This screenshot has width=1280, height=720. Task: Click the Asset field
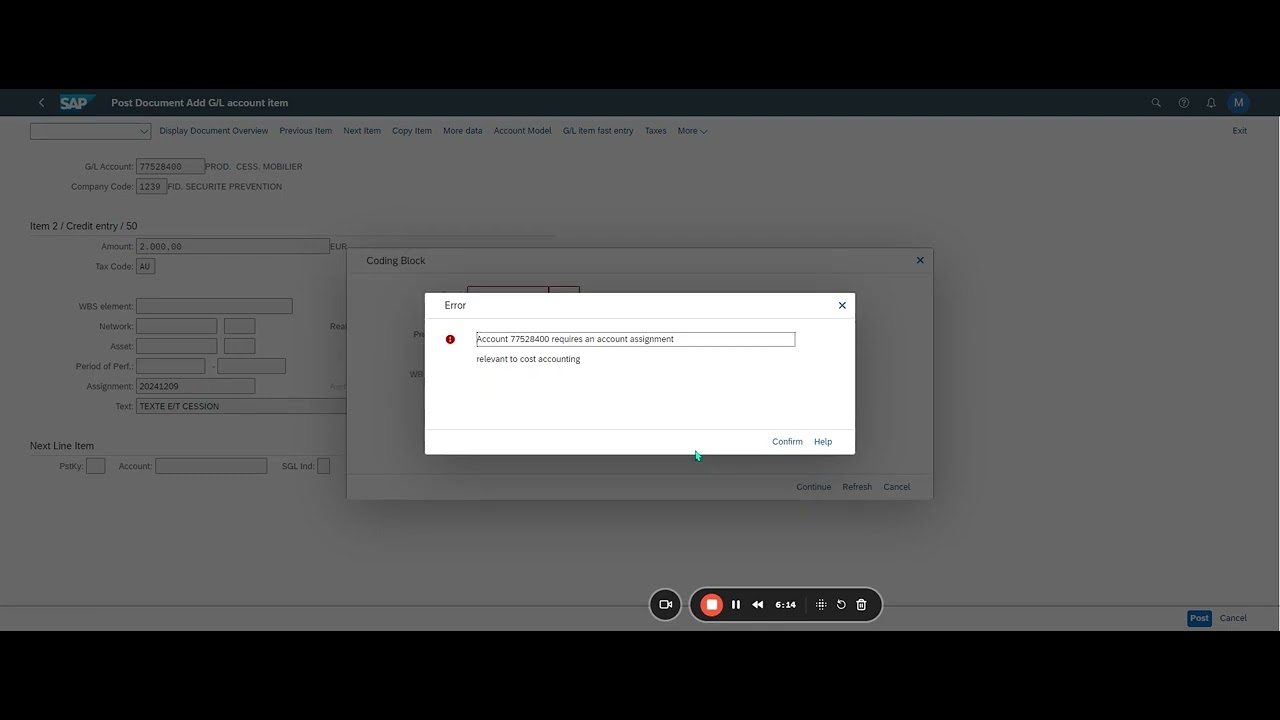176,346
